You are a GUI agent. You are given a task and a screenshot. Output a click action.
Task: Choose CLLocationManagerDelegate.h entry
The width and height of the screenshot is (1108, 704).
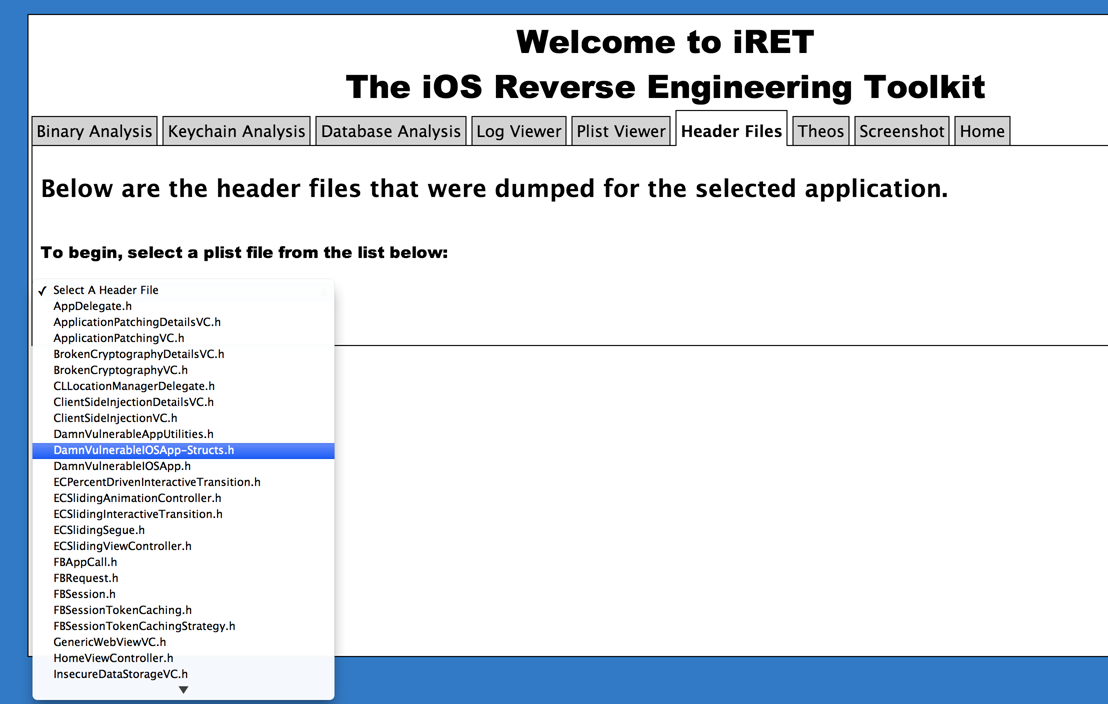click(x=134, y=386)
